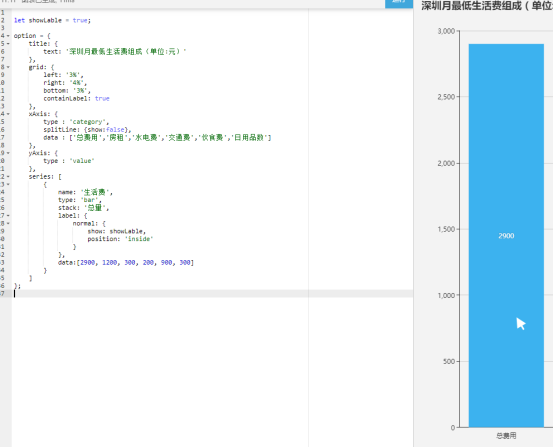The height and width of the screenshot is (447, 554).
Task: Click the 1,500 y-axis label
Action: [446, 229]
